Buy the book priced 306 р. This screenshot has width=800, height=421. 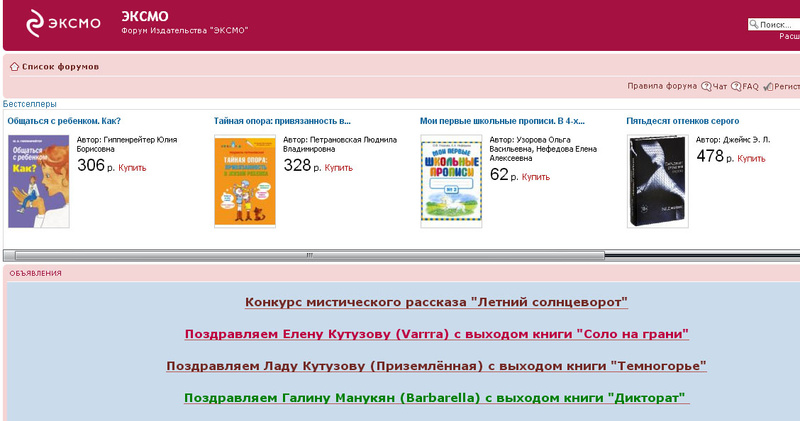(x=132, y=168)
